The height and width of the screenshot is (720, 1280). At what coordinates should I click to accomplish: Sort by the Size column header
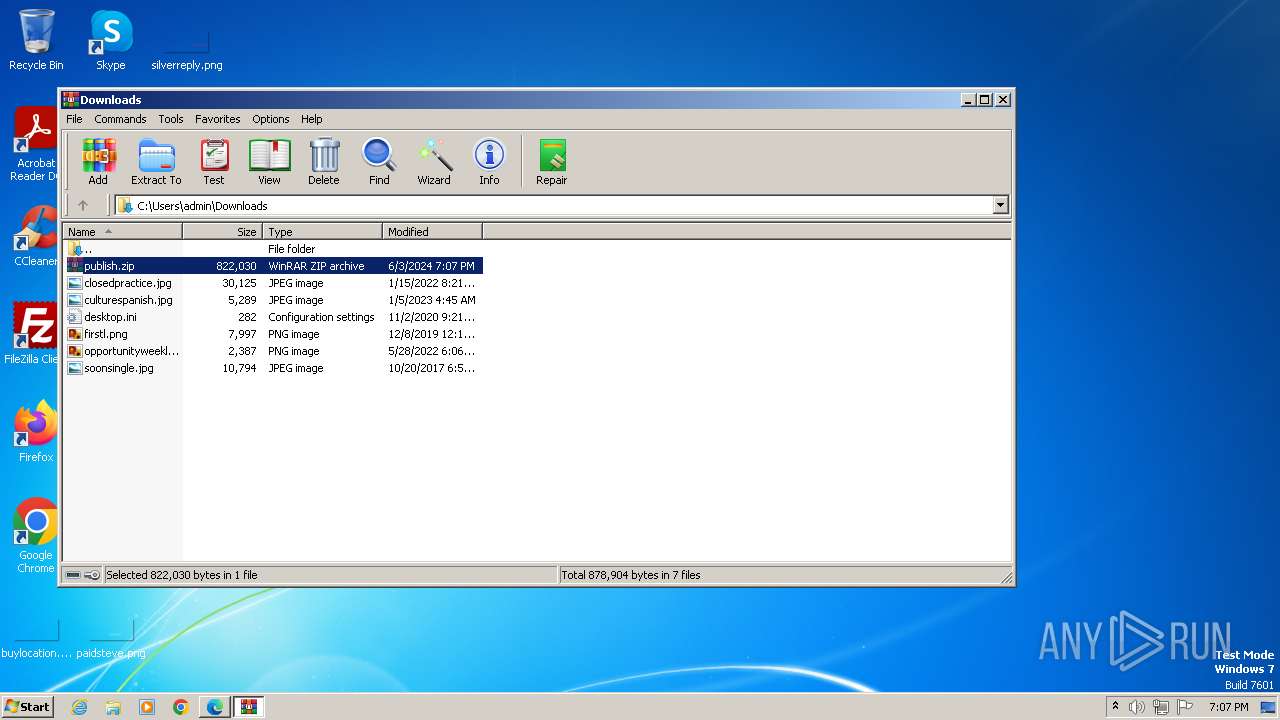pyautogui.click(x=222, y=232)
